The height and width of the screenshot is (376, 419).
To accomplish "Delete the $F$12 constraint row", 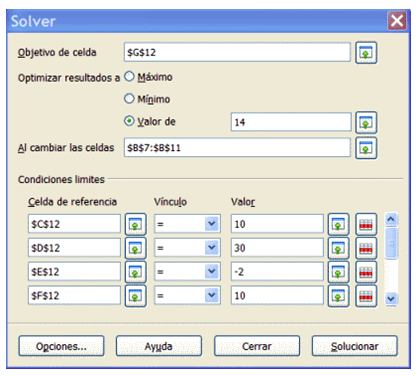I will click(x=366, y=296).
